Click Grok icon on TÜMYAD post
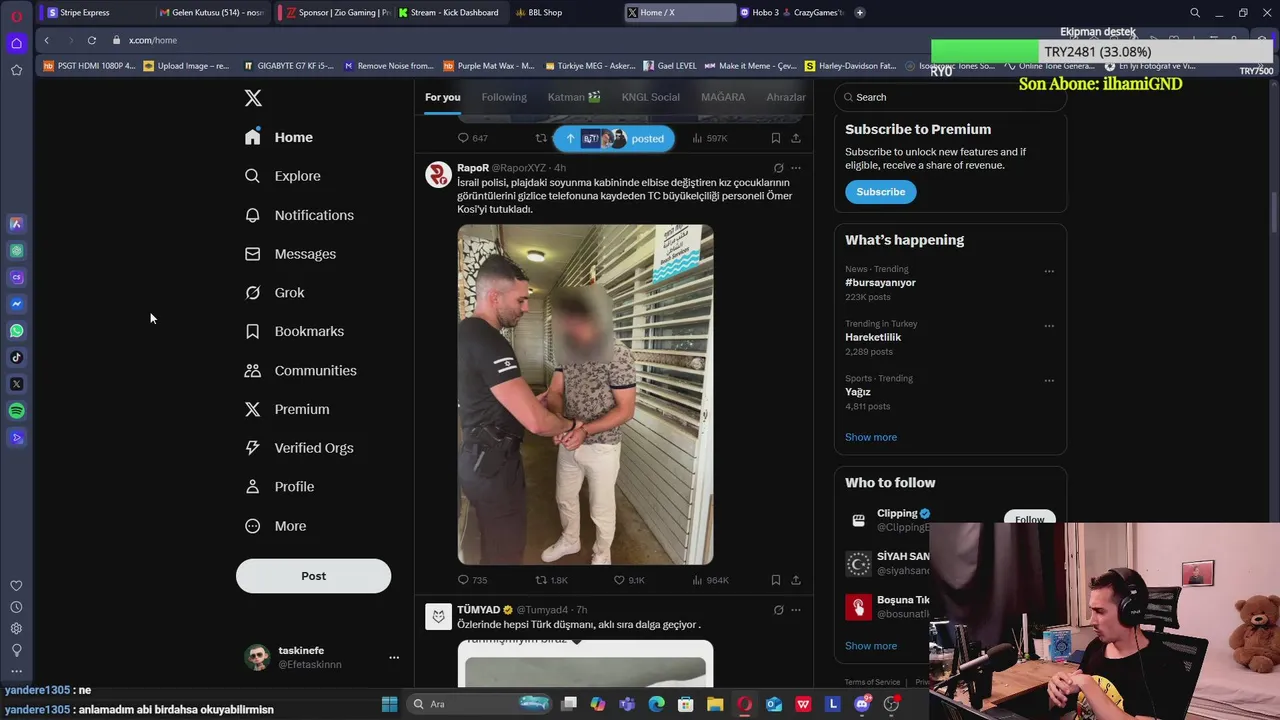Viewport: 1280px width, 720px height. coord(778,610)
